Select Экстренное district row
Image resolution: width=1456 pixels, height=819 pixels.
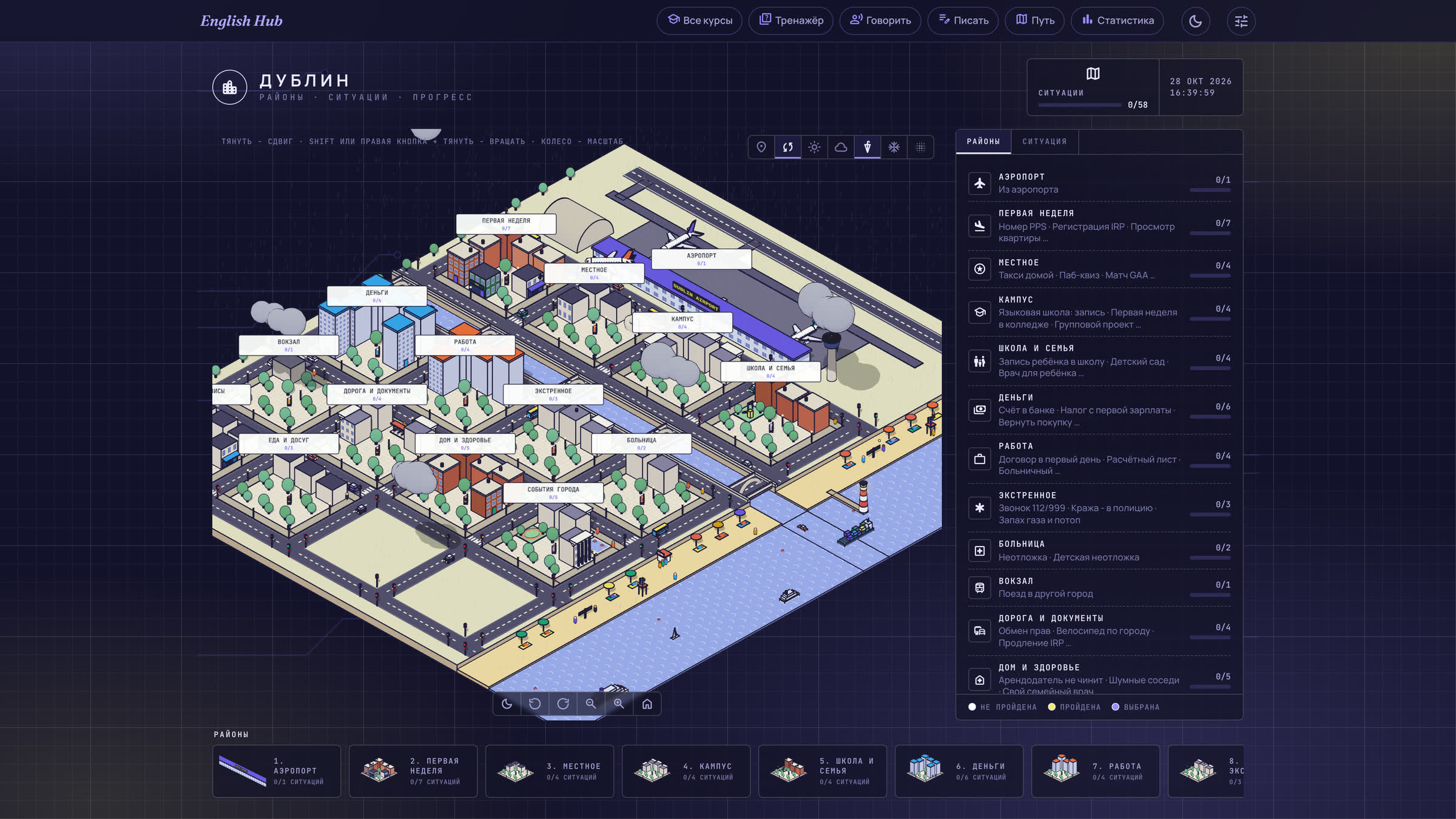pyautogui.click(x=1099, y=508)
